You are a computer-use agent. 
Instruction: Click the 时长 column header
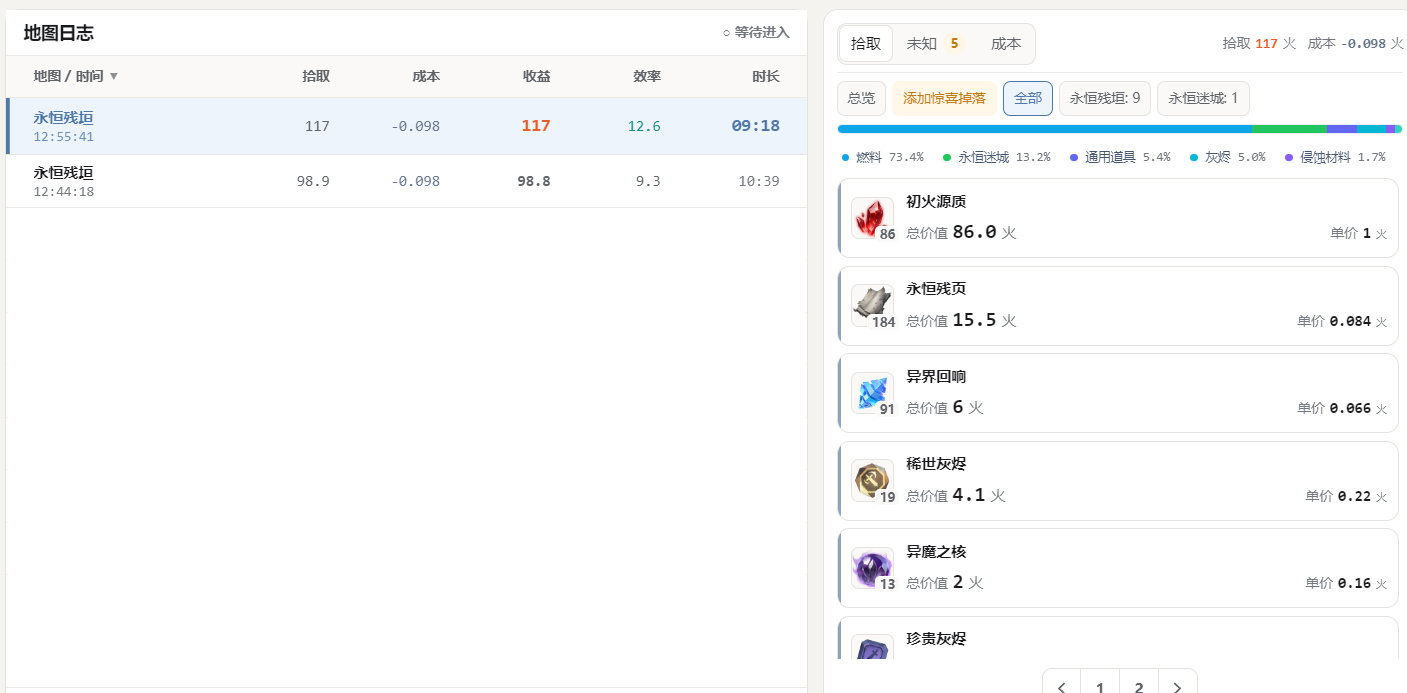coord(766,77)
